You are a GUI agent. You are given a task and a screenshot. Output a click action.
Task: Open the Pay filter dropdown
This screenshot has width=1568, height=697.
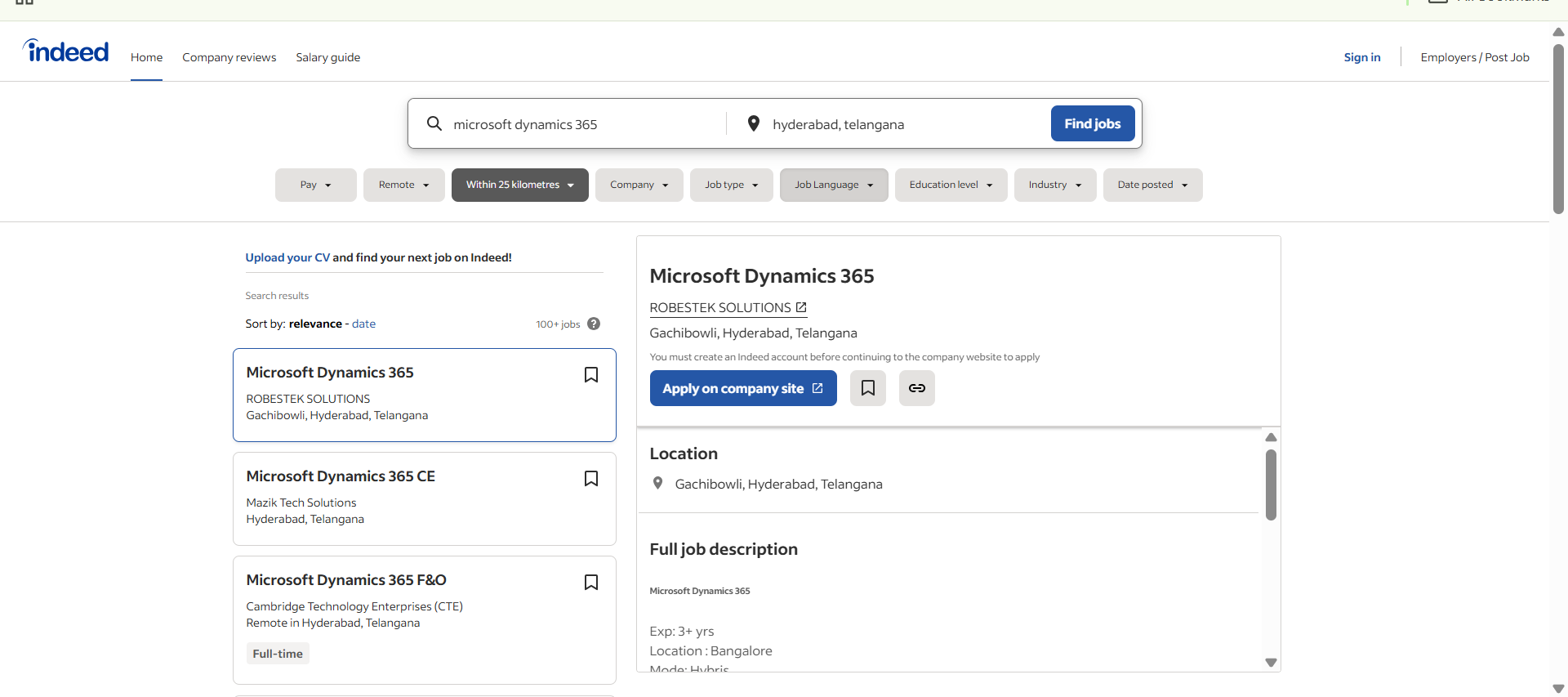[x=316, y=185]
